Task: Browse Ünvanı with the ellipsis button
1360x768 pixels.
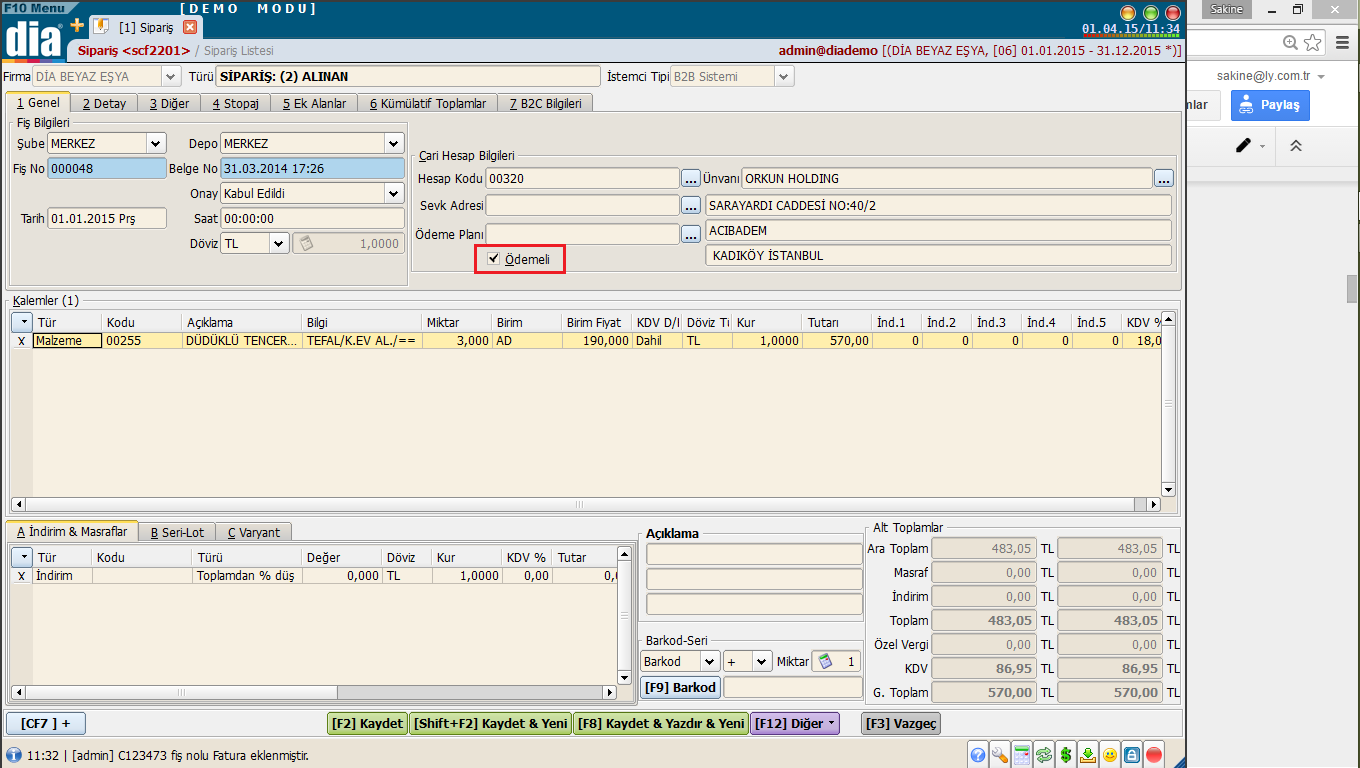Action: pyautogui.click(x=1163, y=178)
